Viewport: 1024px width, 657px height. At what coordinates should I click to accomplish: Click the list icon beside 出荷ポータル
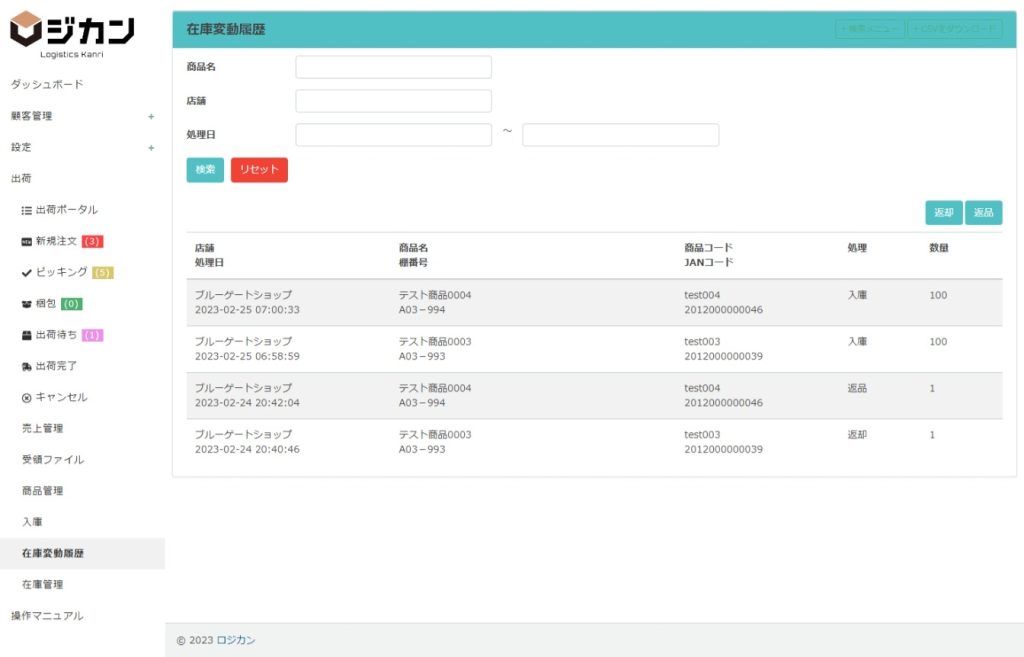click(x=27, y=210)
